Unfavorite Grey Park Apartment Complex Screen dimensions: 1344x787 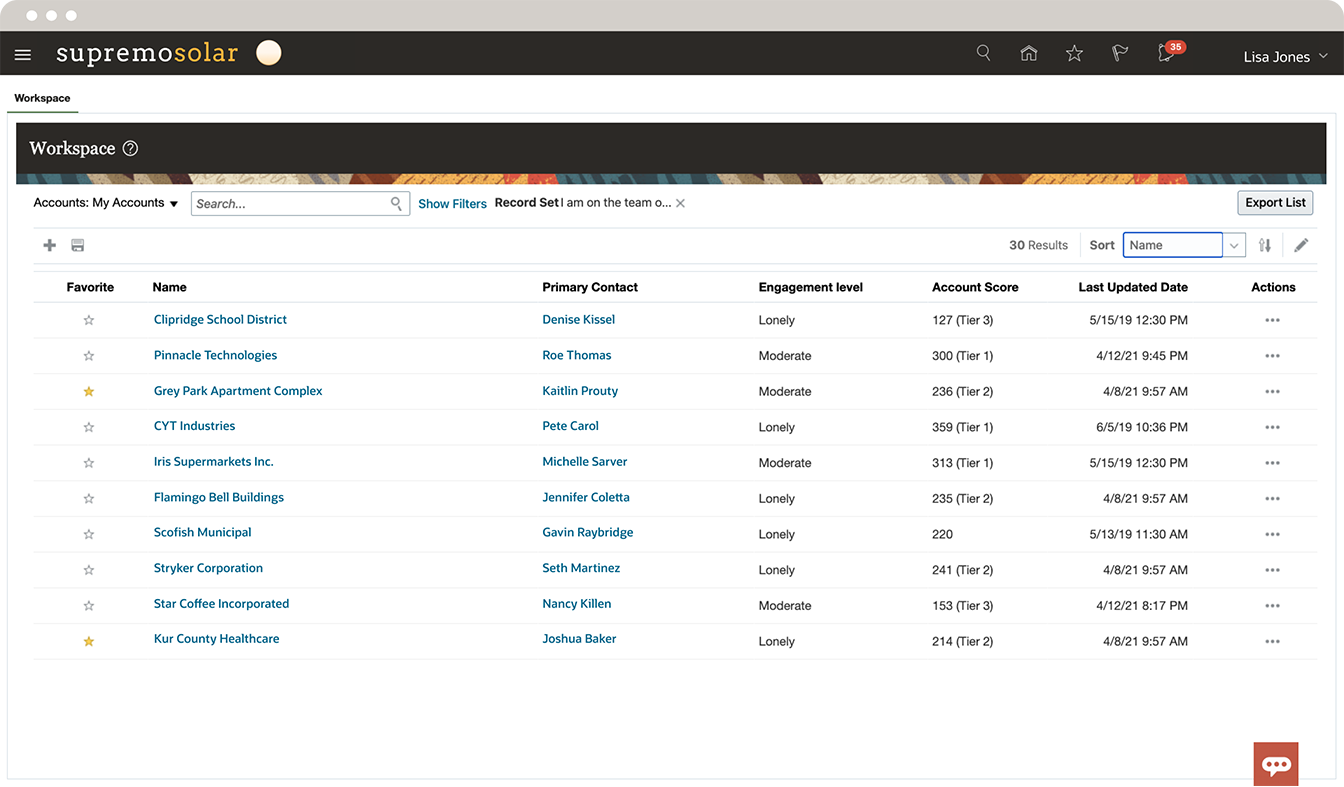tap(88, 391)
